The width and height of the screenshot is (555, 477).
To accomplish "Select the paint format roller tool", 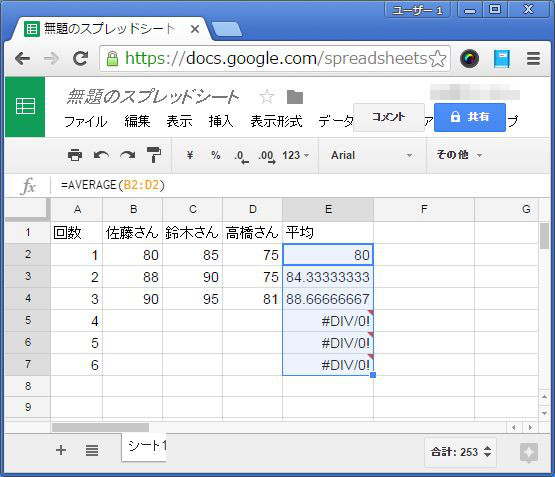I will coord(154,155).
